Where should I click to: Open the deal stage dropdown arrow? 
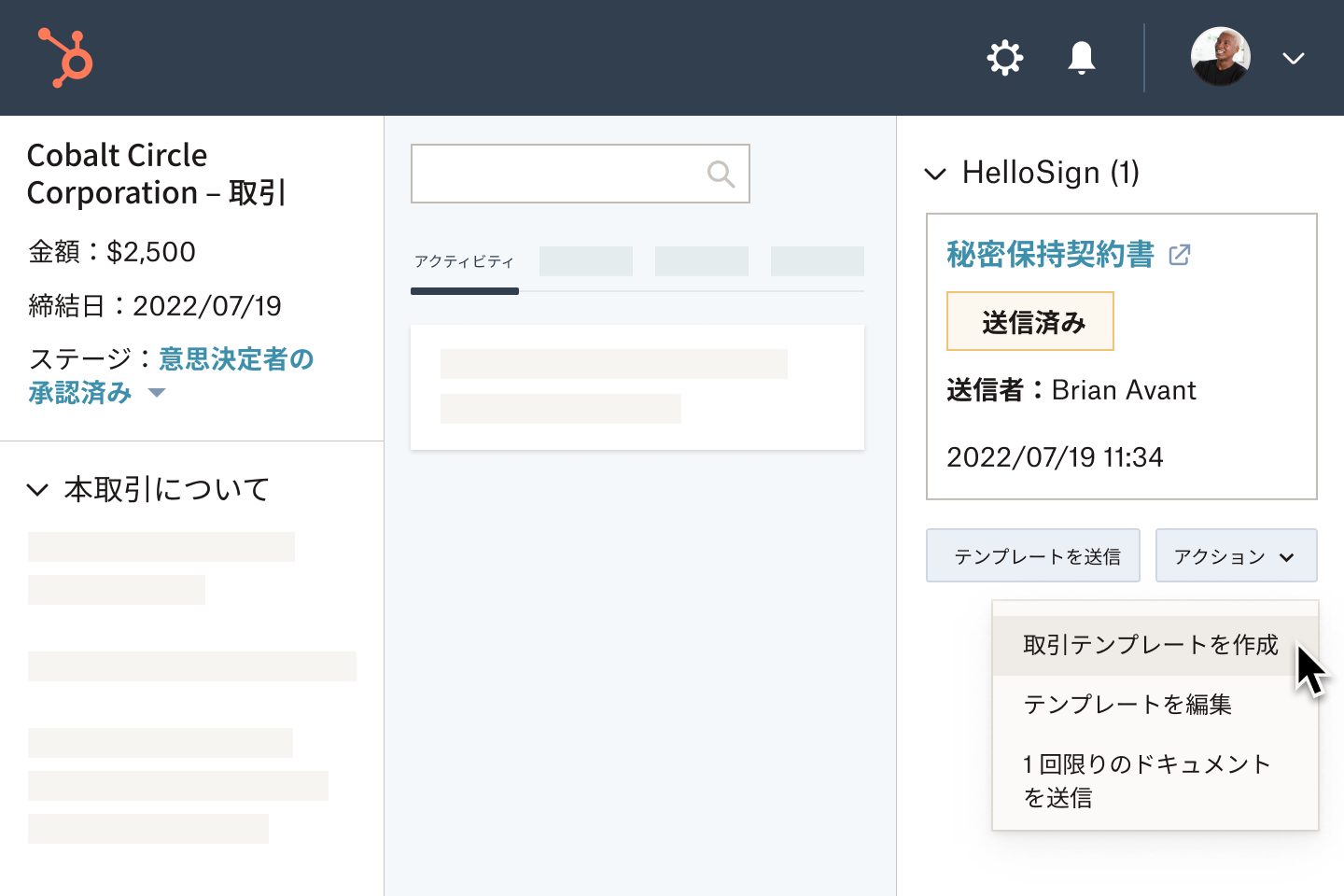157,393
